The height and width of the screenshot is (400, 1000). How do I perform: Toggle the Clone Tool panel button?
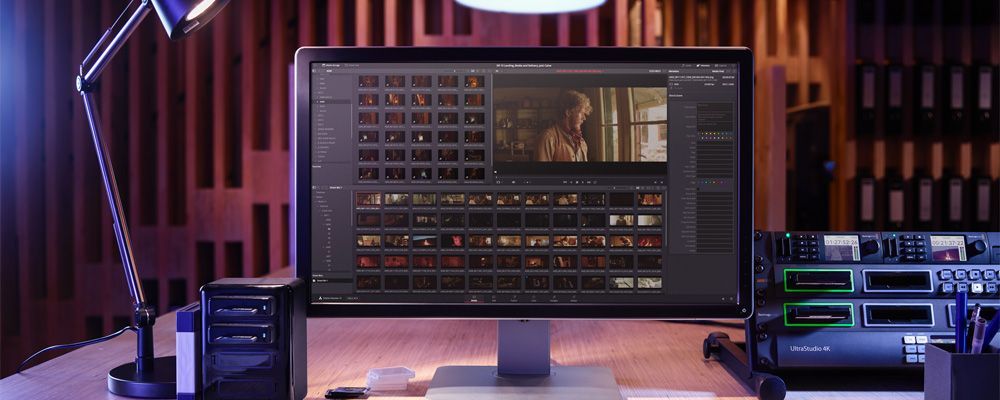352,65
